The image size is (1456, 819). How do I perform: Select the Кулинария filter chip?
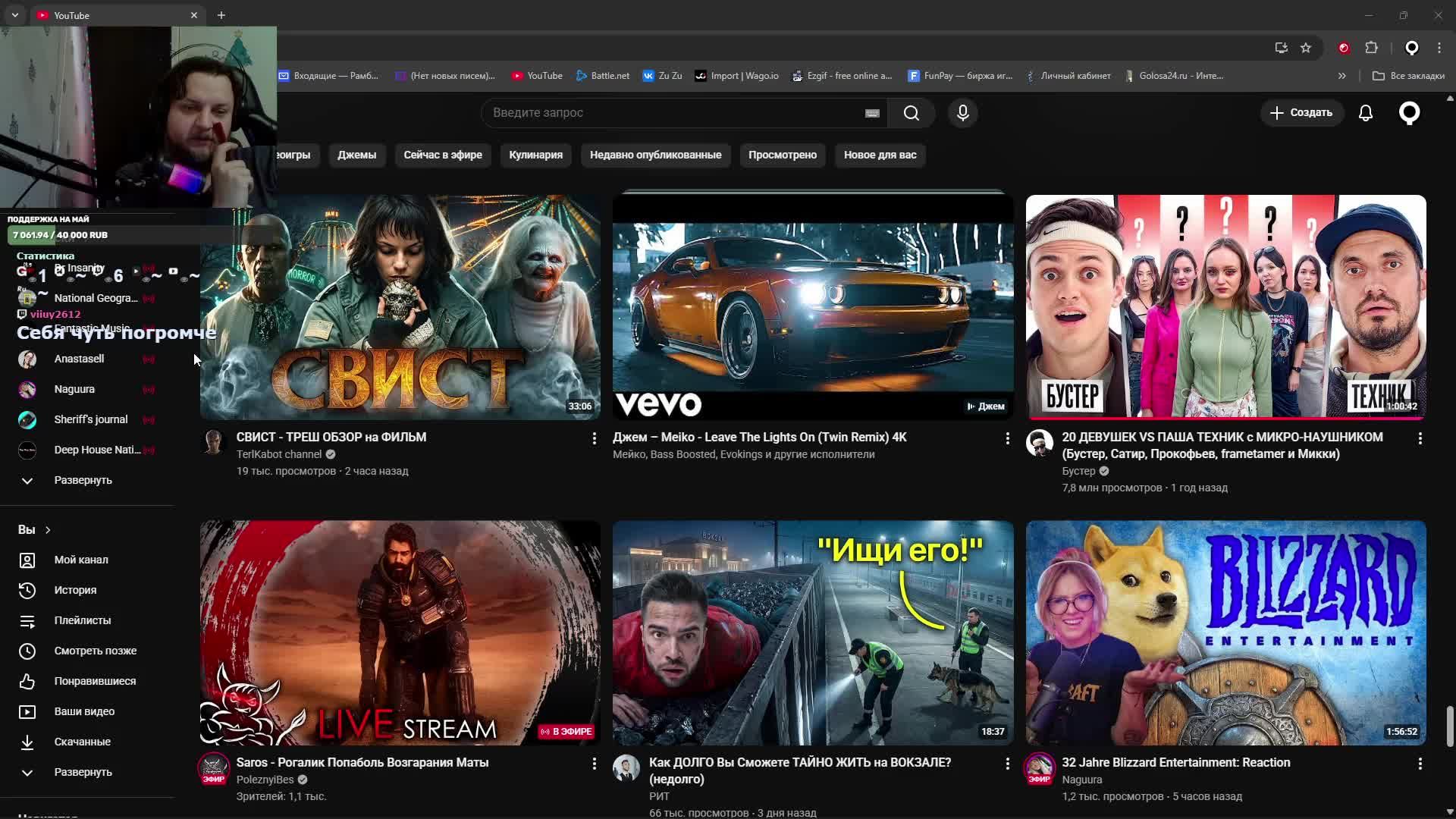point(535,155)
